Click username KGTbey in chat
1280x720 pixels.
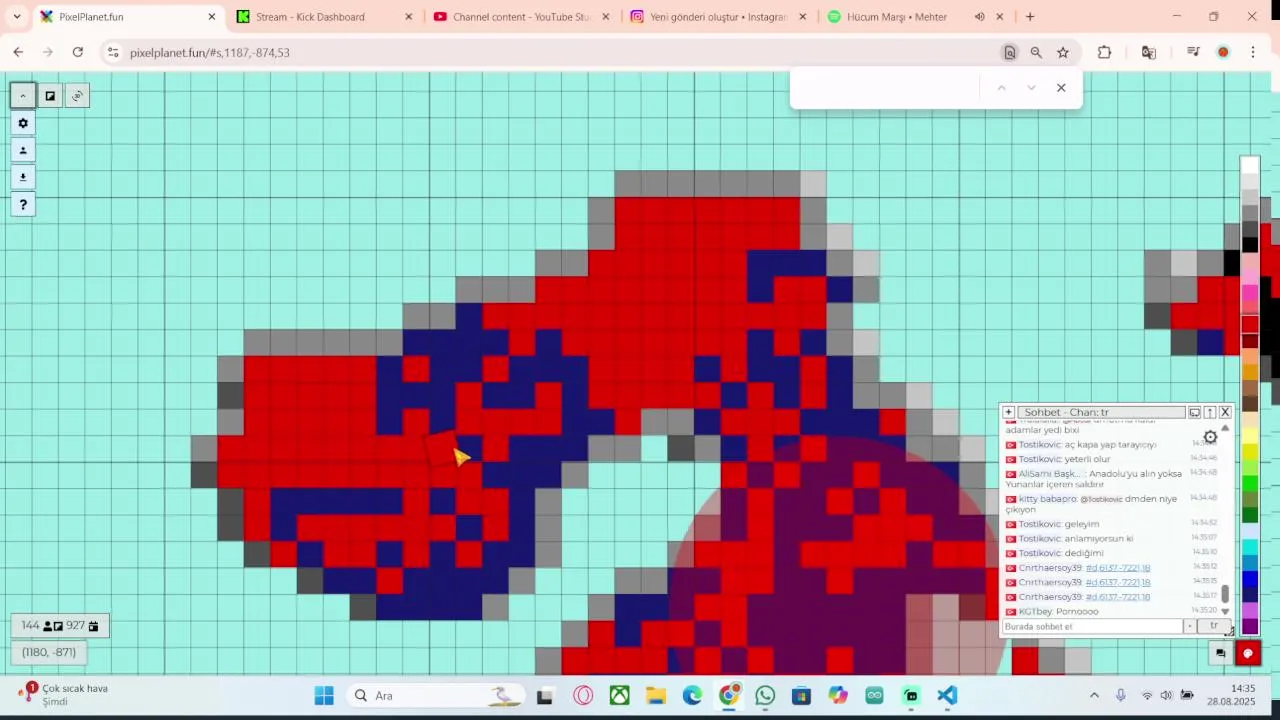(x=1034, y=611)
